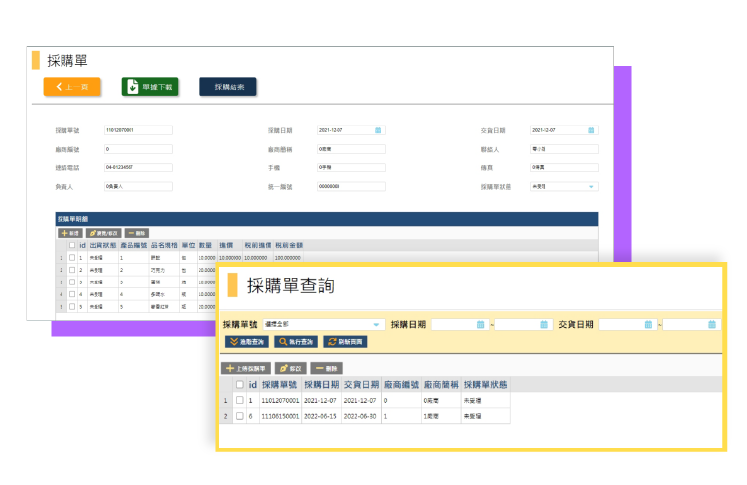Sort by the 採購單號 column header
Viewport: 747px width, 485px height.
[x=279, y=384]
